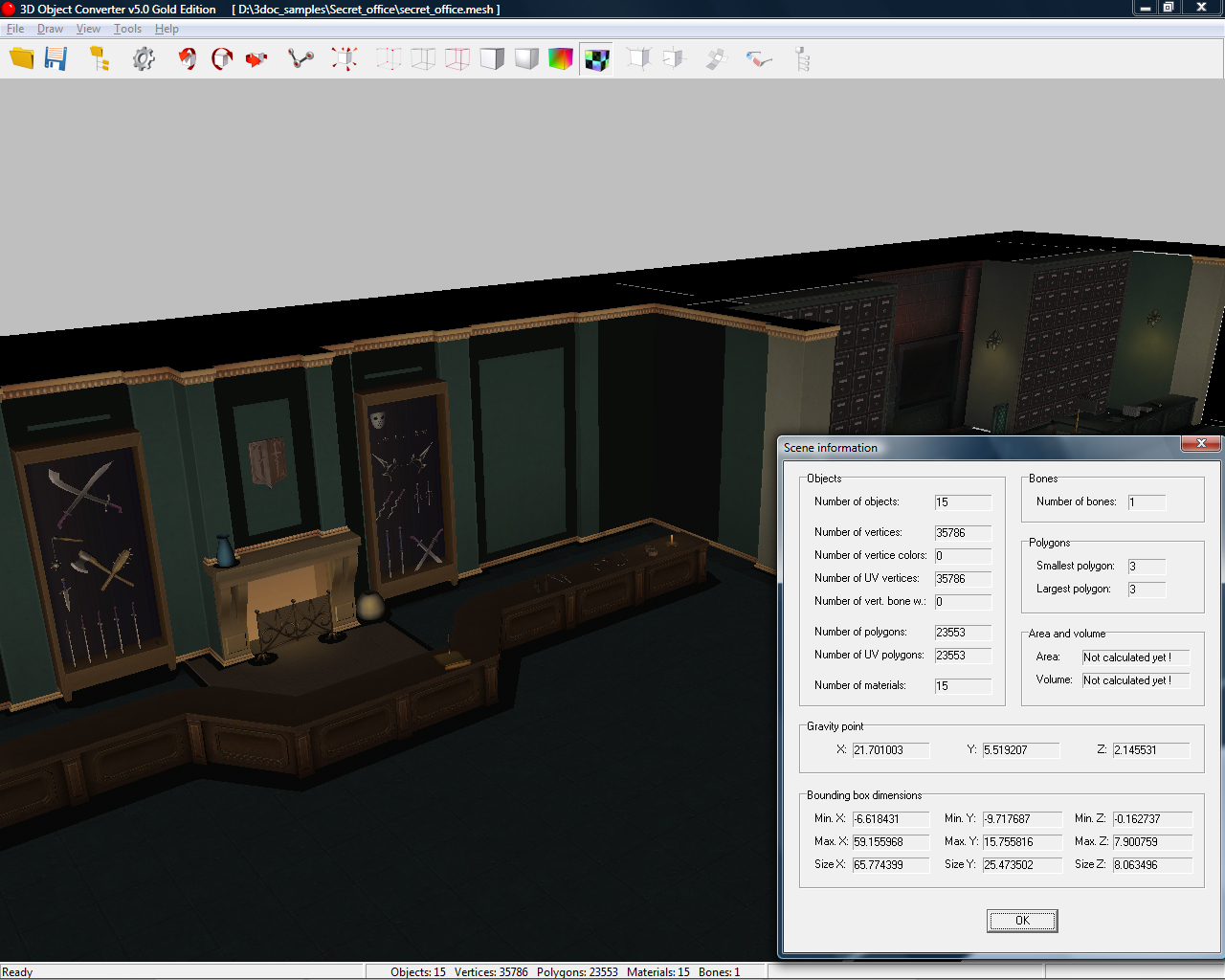Close the Scene information dialog
This screenshot has width=1225, height=980.
(1200, 443)
